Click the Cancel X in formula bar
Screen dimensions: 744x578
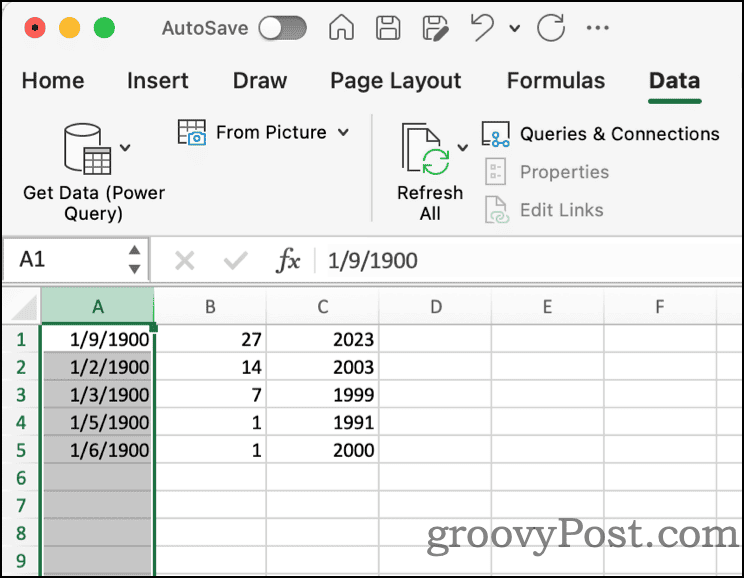pos(185,261)
